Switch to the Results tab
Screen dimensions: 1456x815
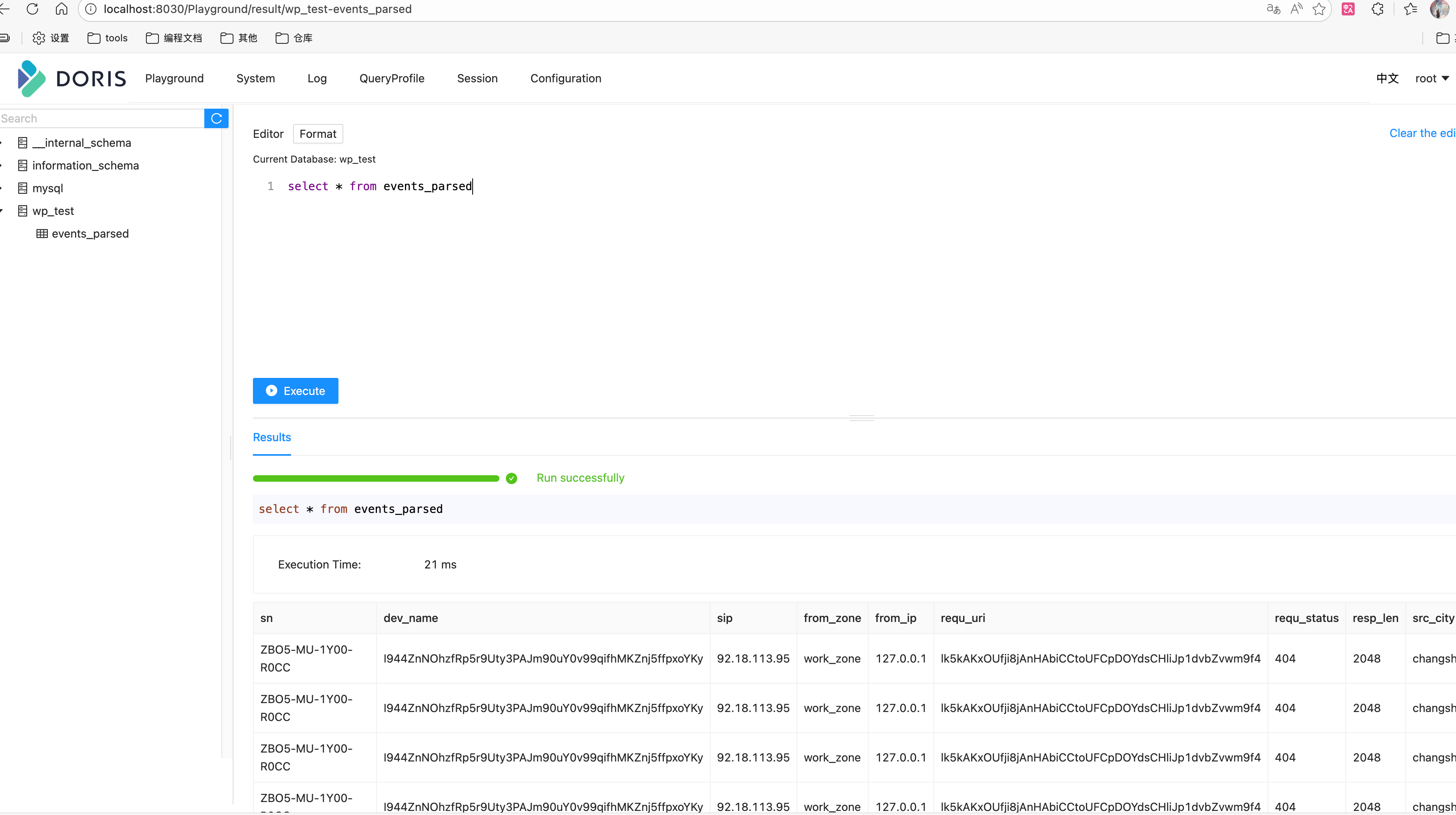coord(271,437)
